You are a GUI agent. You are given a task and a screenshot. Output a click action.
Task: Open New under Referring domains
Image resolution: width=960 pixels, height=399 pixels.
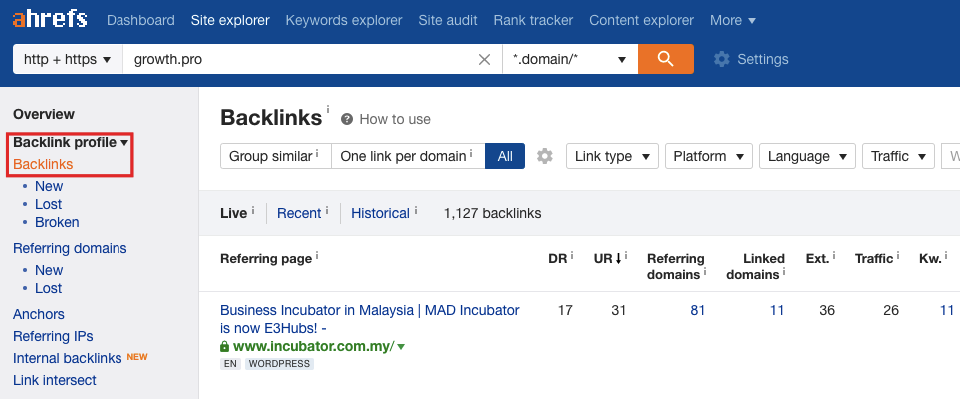pos(49,270)
